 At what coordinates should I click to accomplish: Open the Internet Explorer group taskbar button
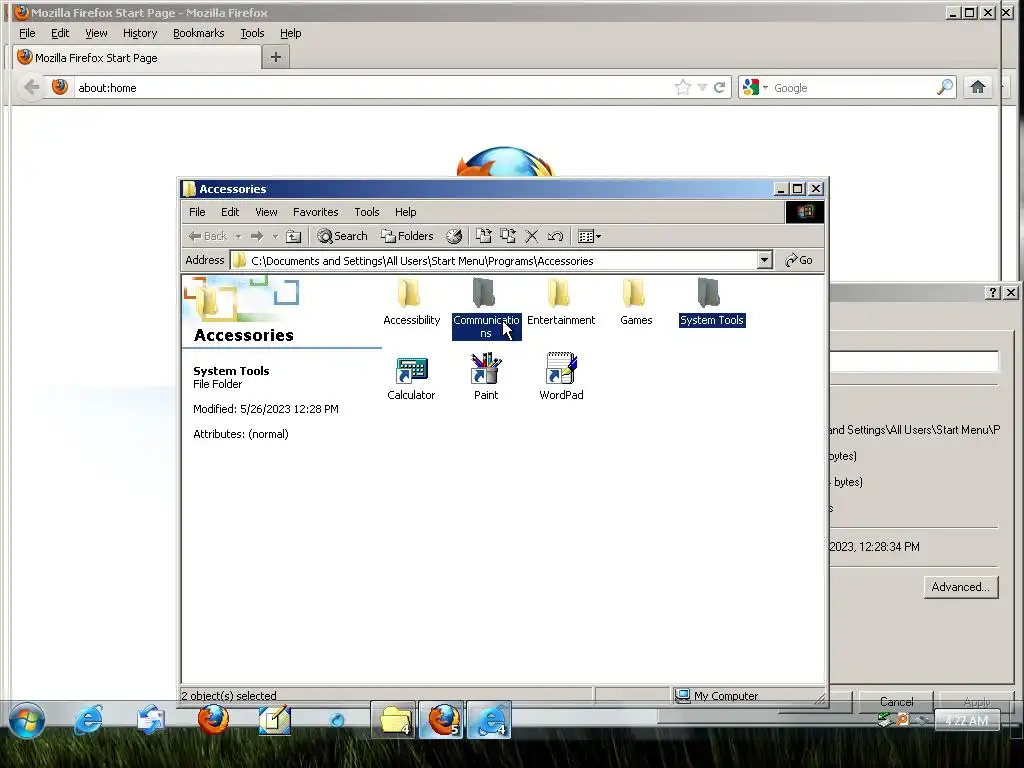(x=490, y=720)
